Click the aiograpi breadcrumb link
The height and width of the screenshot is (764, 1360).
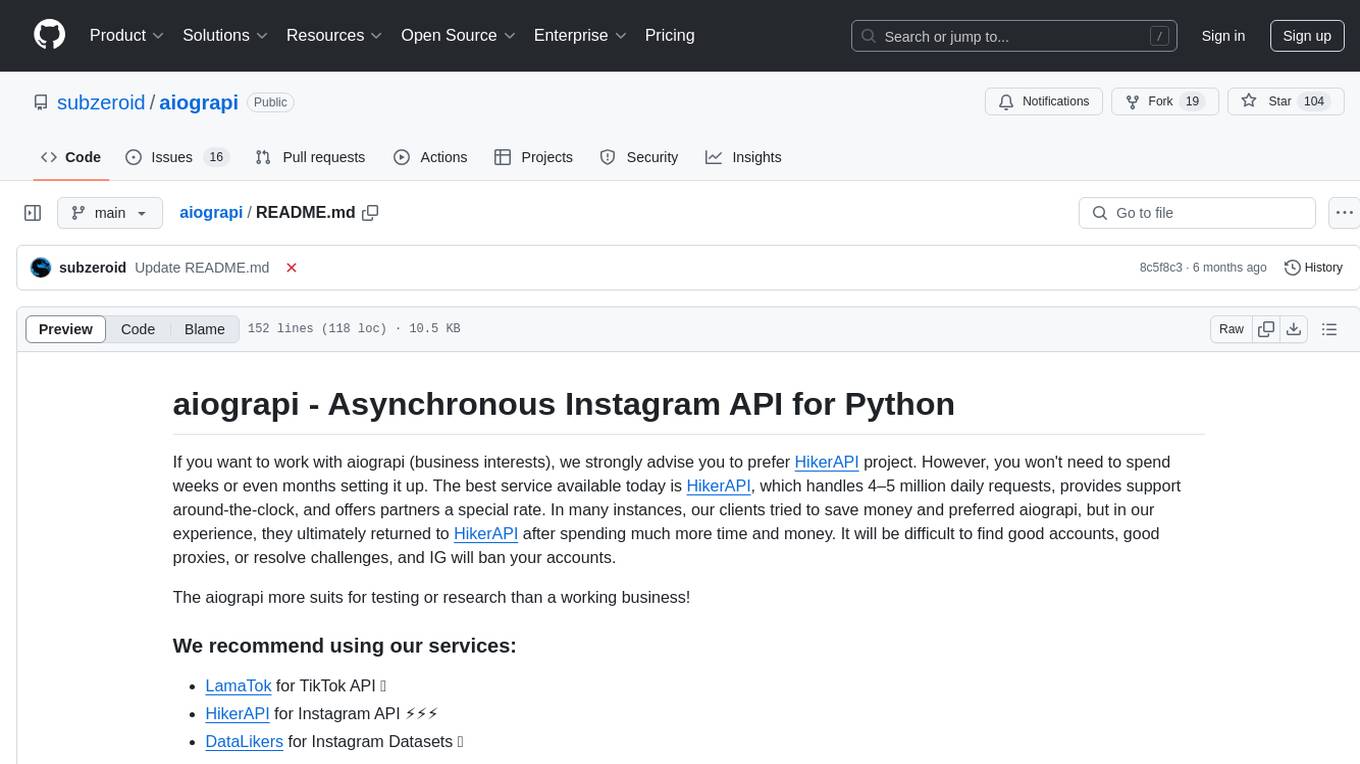[x=211, y=212]
